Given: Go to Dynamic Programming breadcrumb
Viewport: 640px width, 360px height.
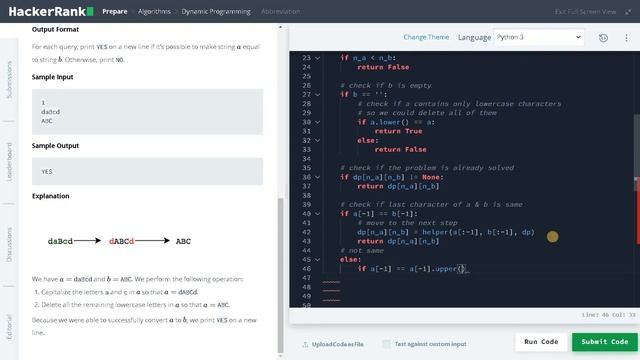Looking at the screenshot, I should [x=216, y=11].
